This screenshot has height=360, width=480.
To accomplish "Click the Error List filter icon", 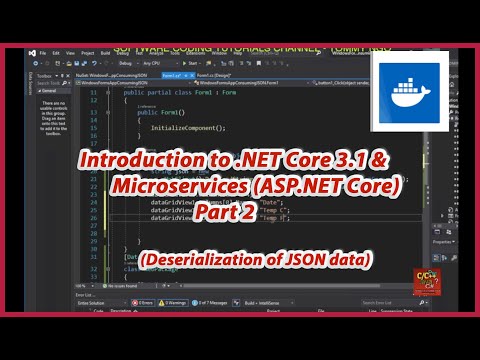I will click(x=236, y=303).
